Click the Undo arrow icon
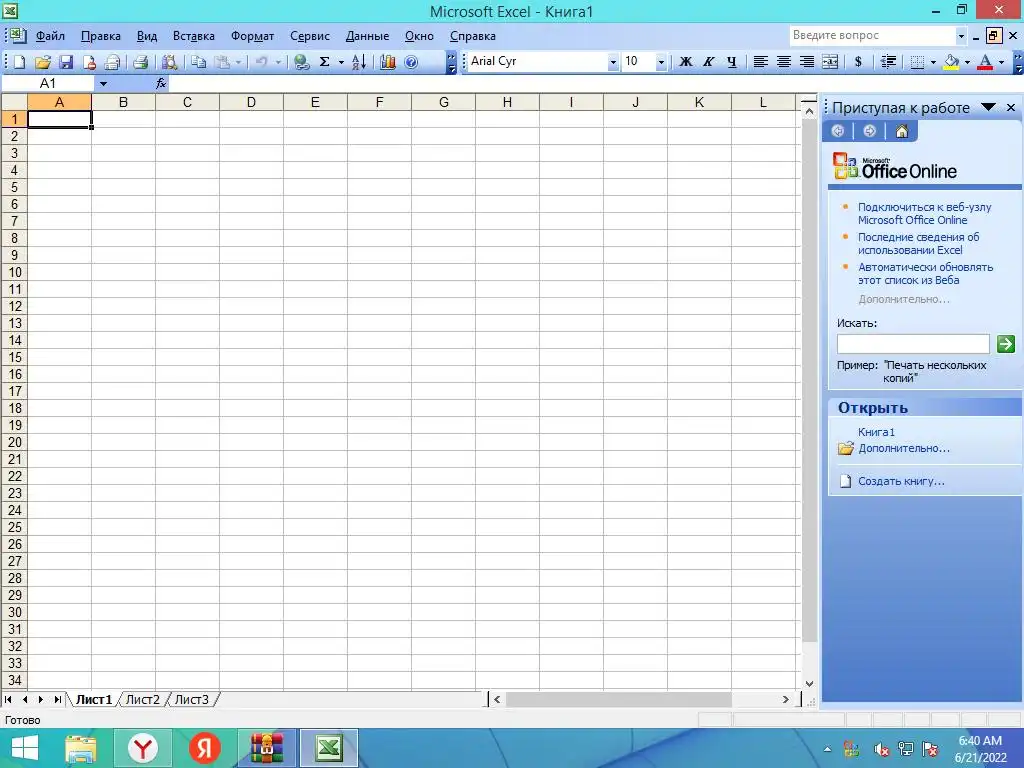The image size is (1024, 768). 261,62
